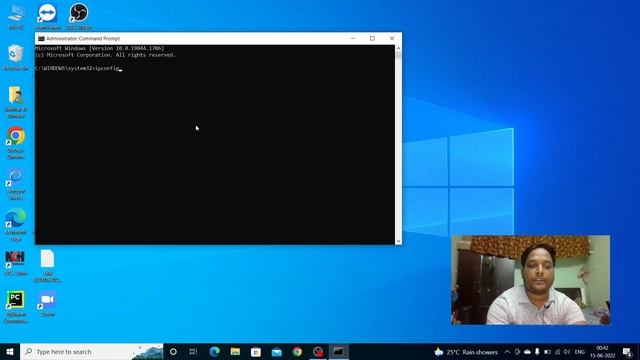
Task: Switch the ENG input language indicator
Action: (x=580, y=352)
